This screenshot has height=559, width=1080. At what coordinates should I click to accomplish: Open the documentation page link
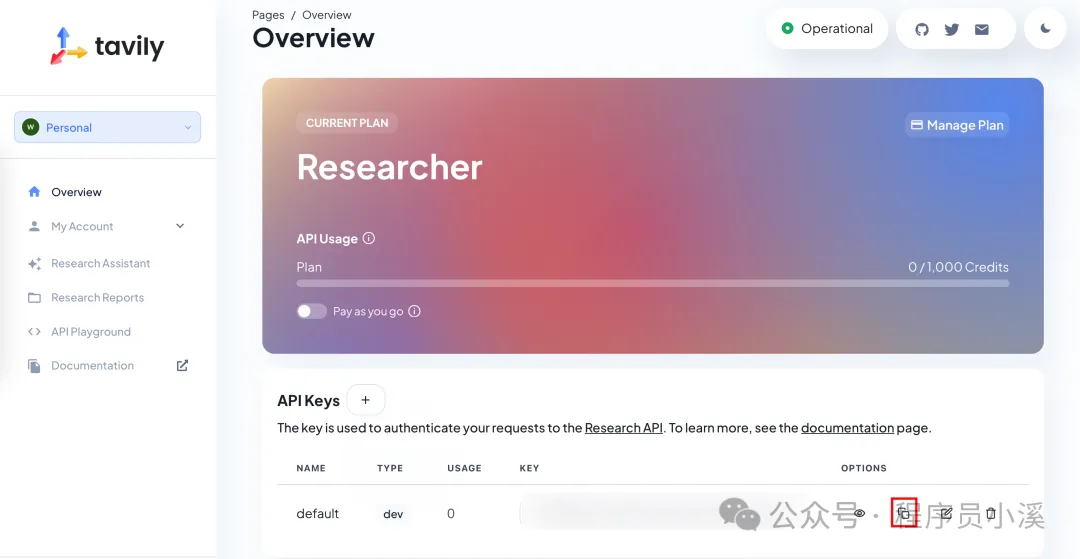pos(847,428)
